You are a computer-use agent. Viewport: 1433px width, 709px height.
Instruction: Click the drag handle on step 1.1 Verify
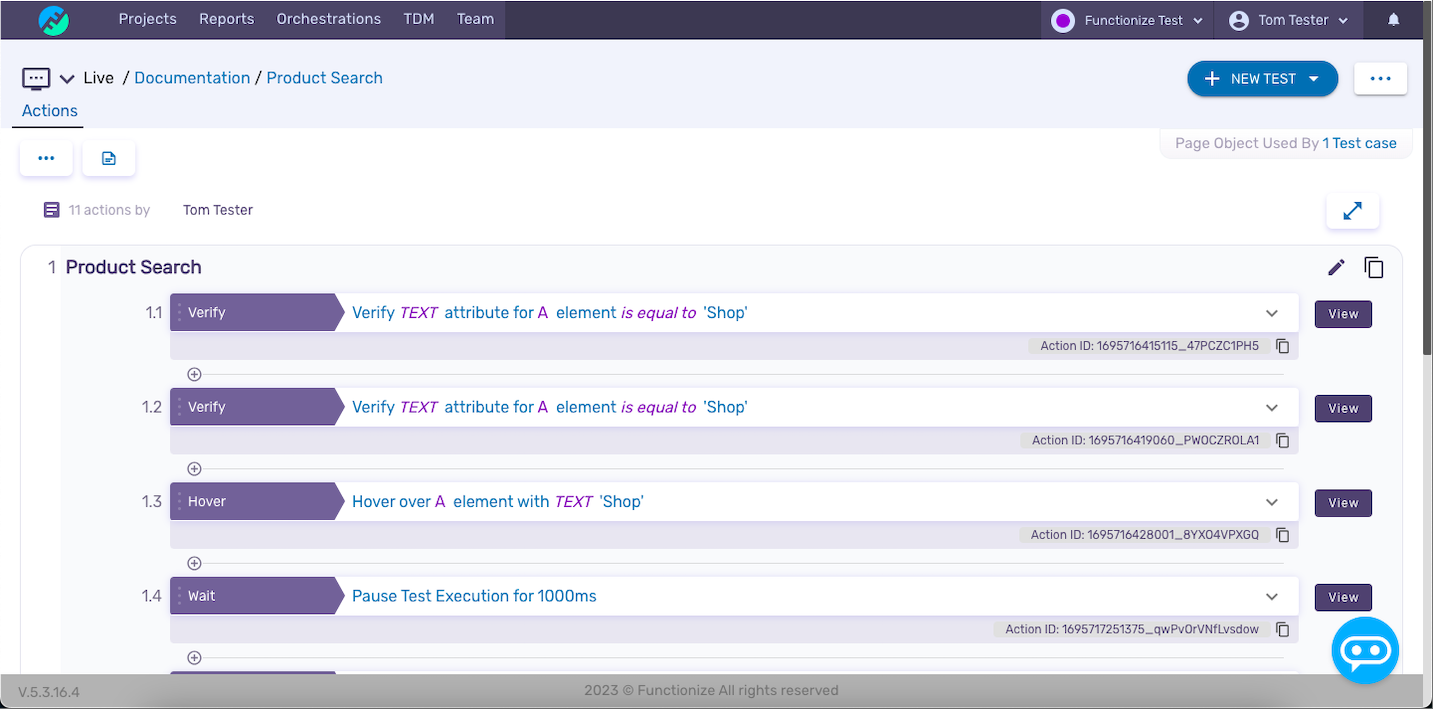coord(179,312)
